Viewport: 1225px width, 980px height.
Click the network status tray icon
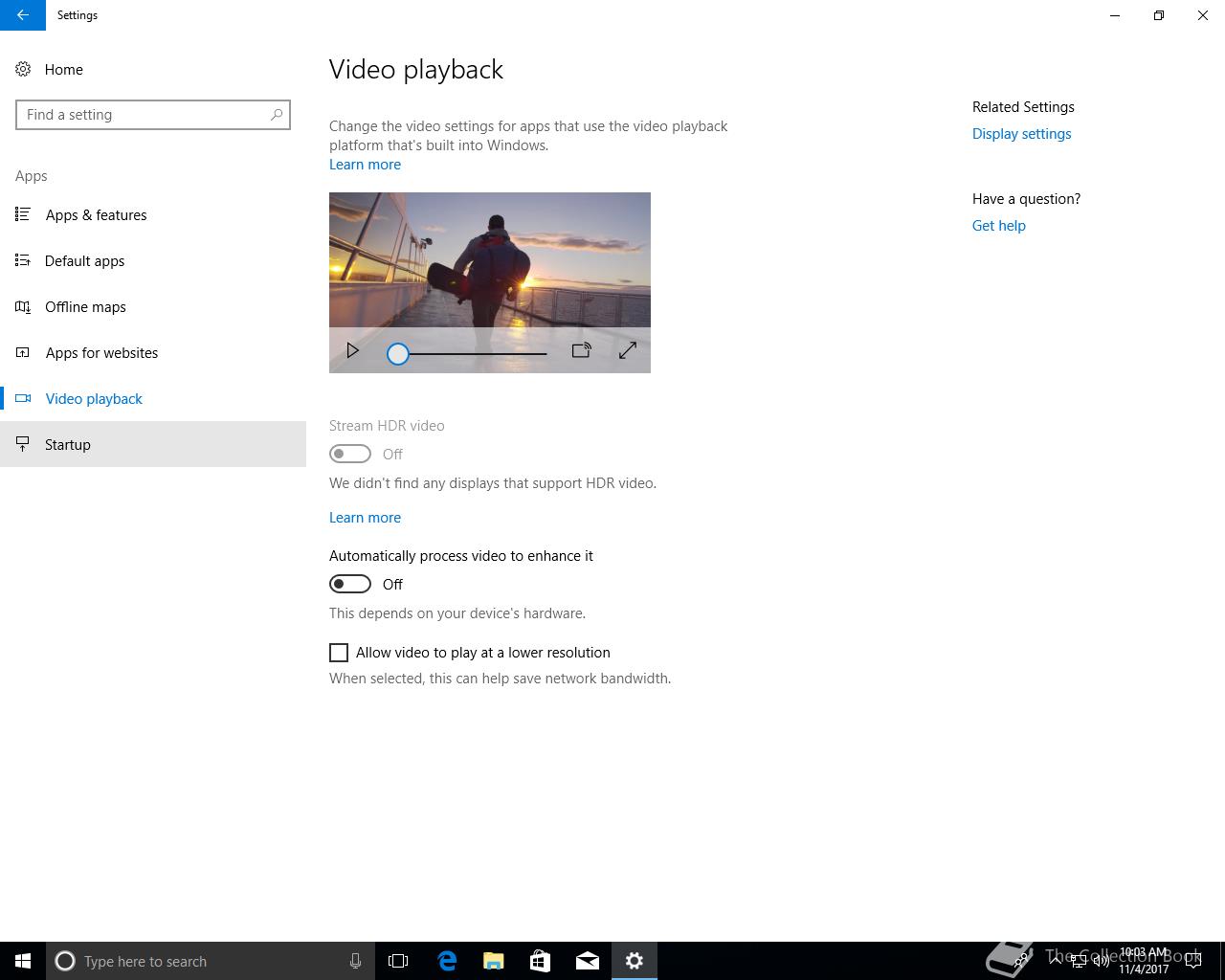click(x=1079, y=961)
